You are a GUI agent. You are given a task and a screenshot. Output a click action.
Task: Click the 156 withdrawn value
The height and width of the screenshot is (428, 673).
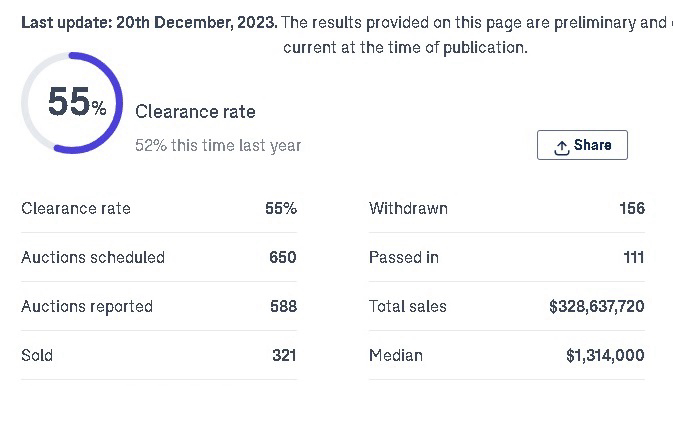[x=632, y=209]
